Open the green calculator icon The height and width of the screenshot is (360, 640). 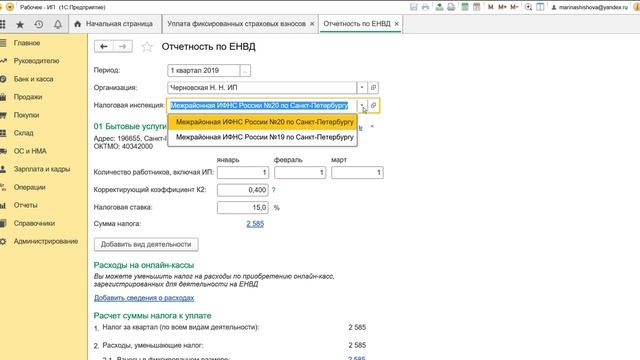465,7
